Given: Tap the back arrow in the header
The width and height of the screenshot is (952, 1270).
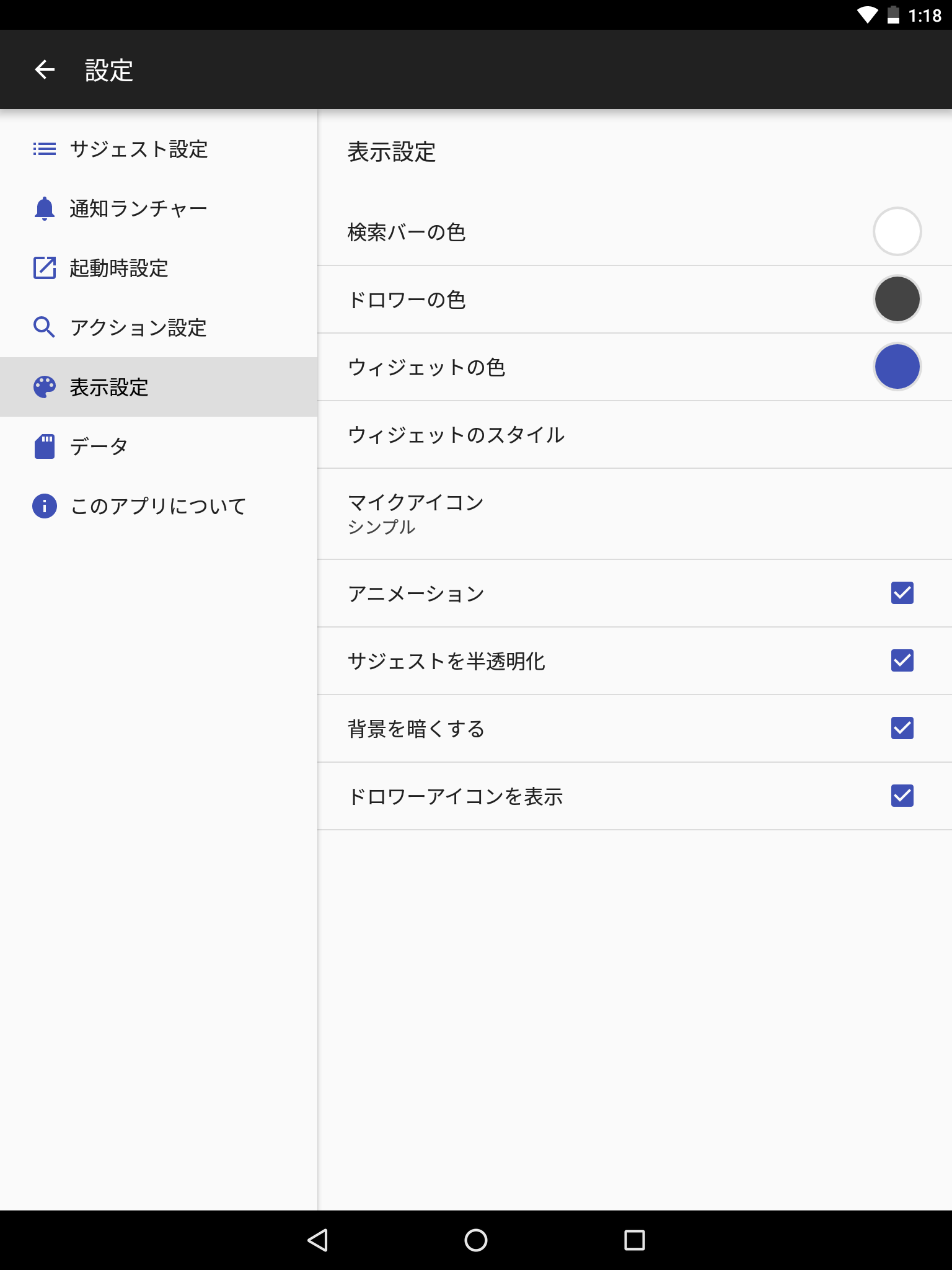Looking at the screenshot, I should 45,69.
